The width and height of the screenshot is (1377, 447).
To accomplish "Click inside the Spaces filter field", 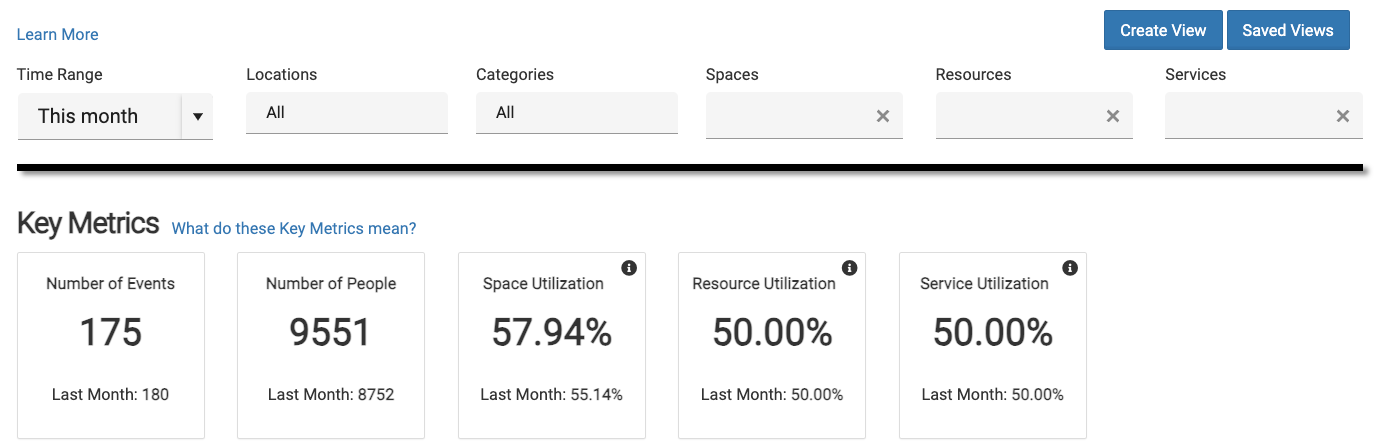I will click(786, 116).
